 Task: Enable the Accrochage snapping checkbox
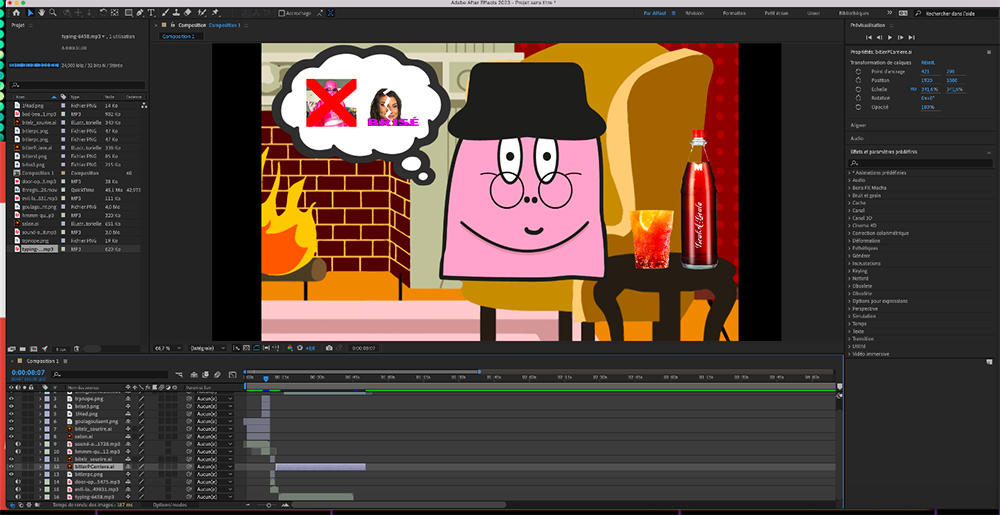[x=282, y=13]
